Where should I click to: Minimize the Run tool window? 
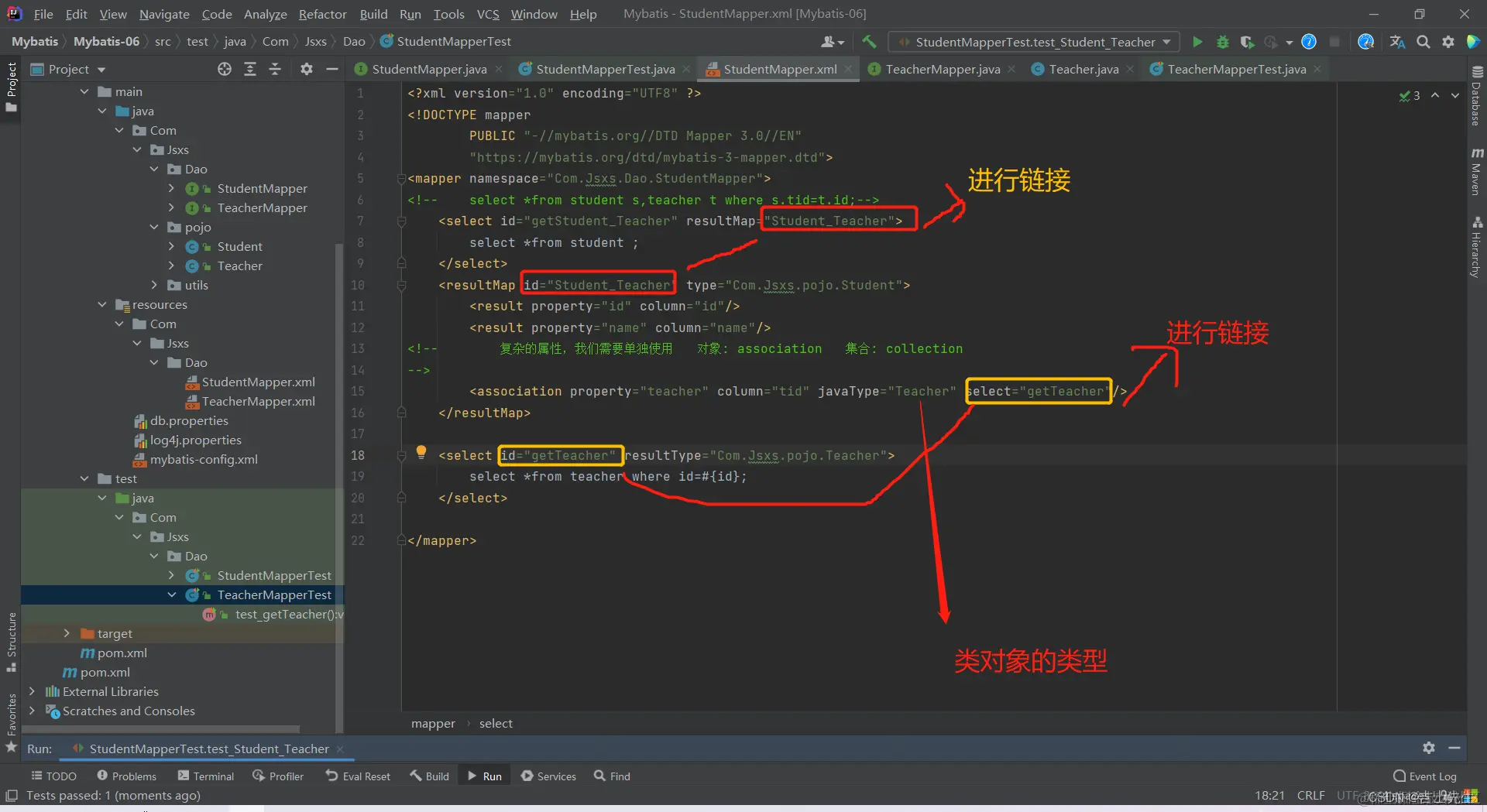tap(1454, 748)
